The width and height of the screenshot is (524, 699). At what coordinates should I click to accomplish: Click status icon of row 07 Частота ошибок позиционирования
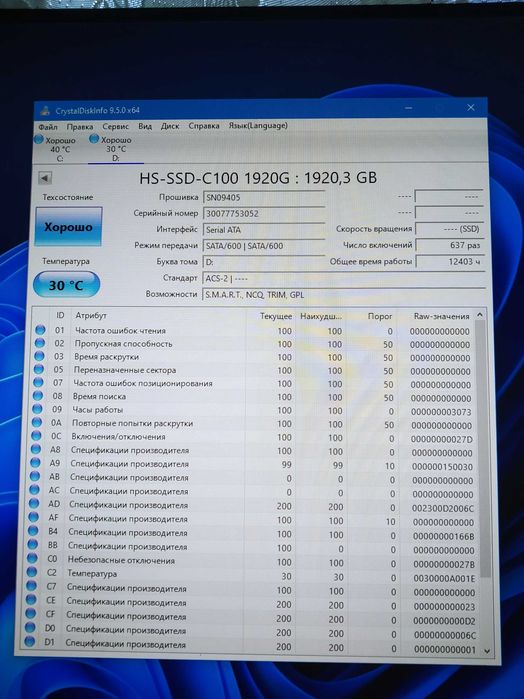point(38,382)
